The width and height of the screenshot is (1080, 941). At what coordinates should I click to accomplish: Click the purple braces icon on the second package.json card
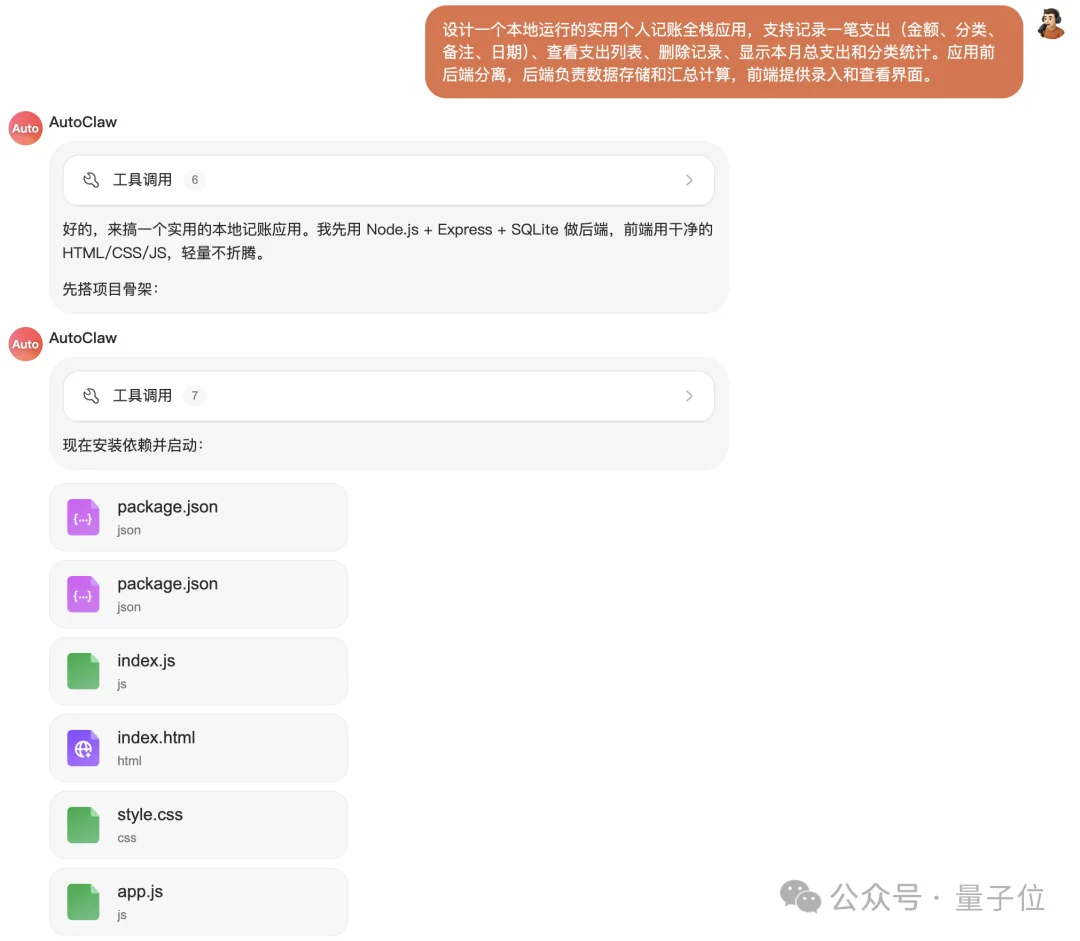click(83, 593)
